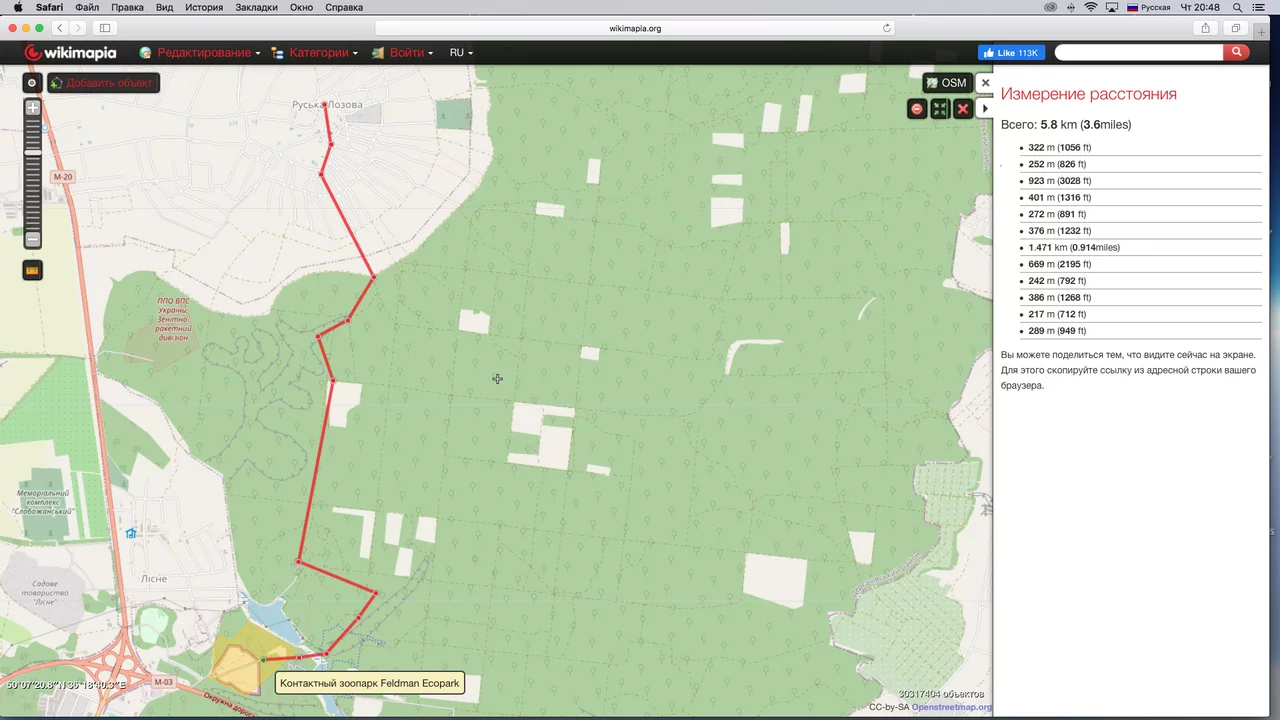
Task: Click the Wikimapia logo
Action: pyautogui.click(x=70, y=53)
